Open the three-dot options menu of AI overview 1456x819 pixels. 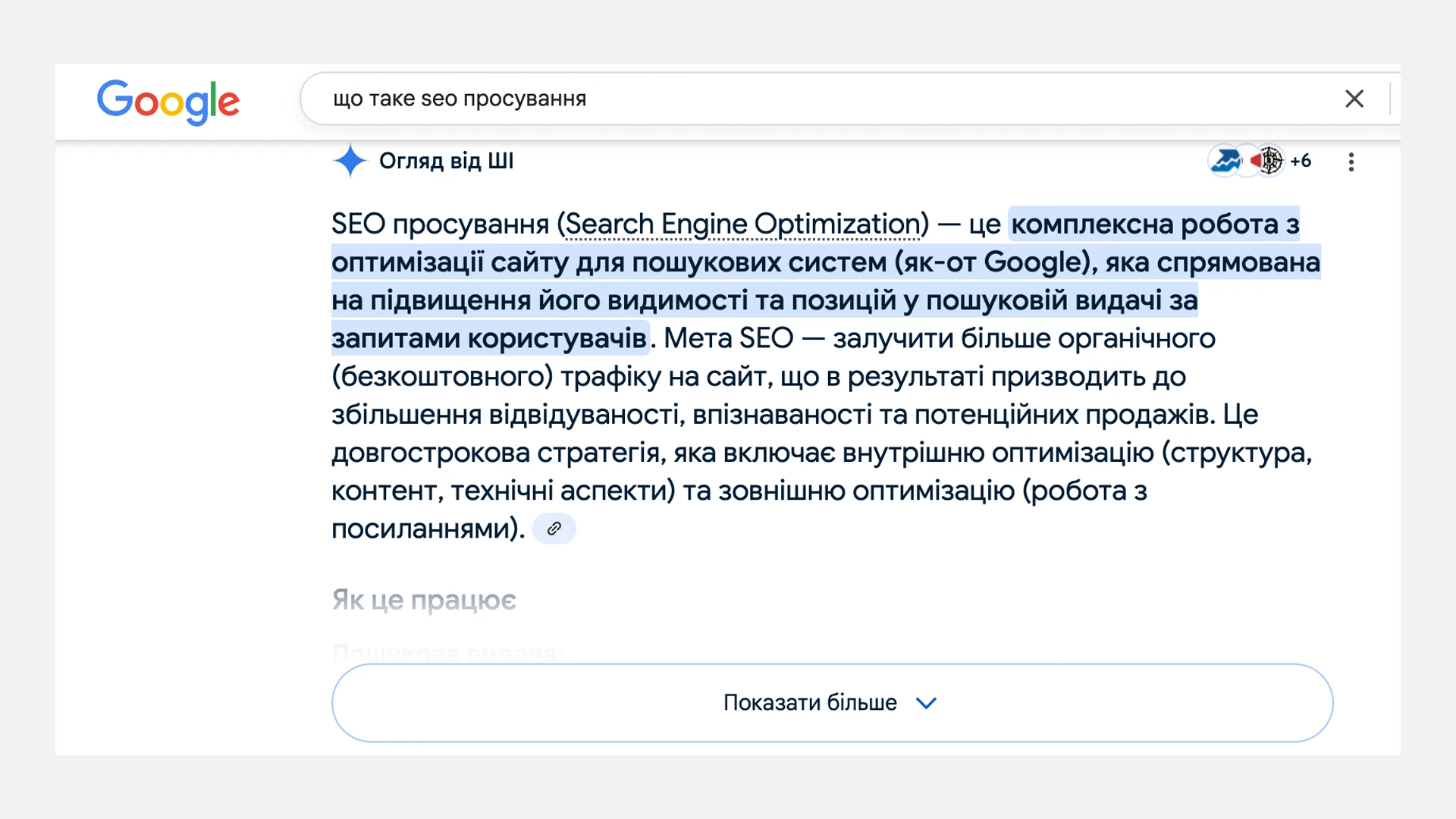(1351, 162)
